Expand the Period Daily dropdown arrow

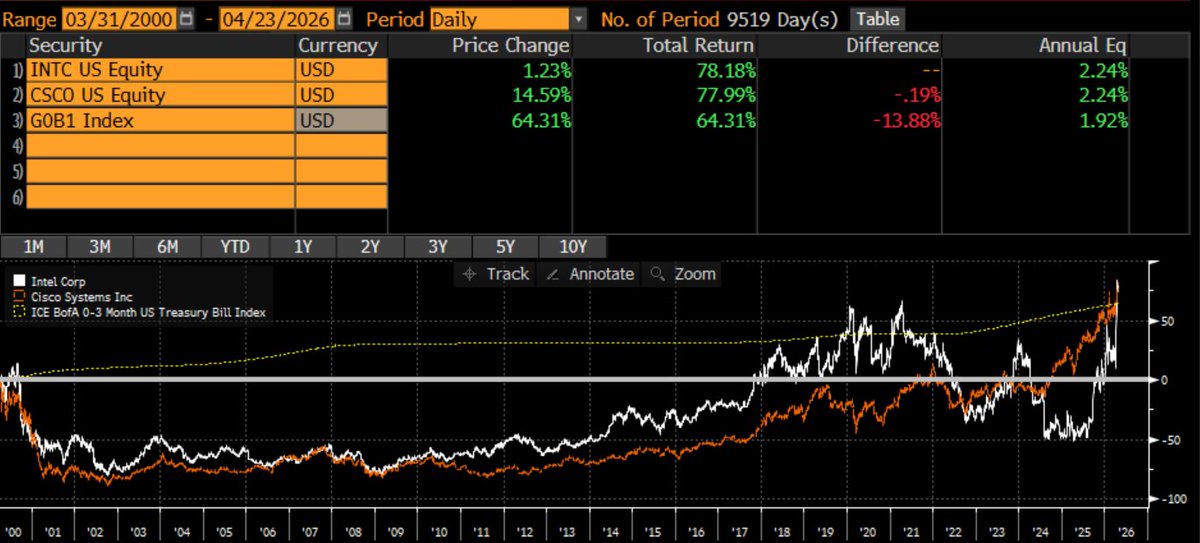(x=580, y=19)
